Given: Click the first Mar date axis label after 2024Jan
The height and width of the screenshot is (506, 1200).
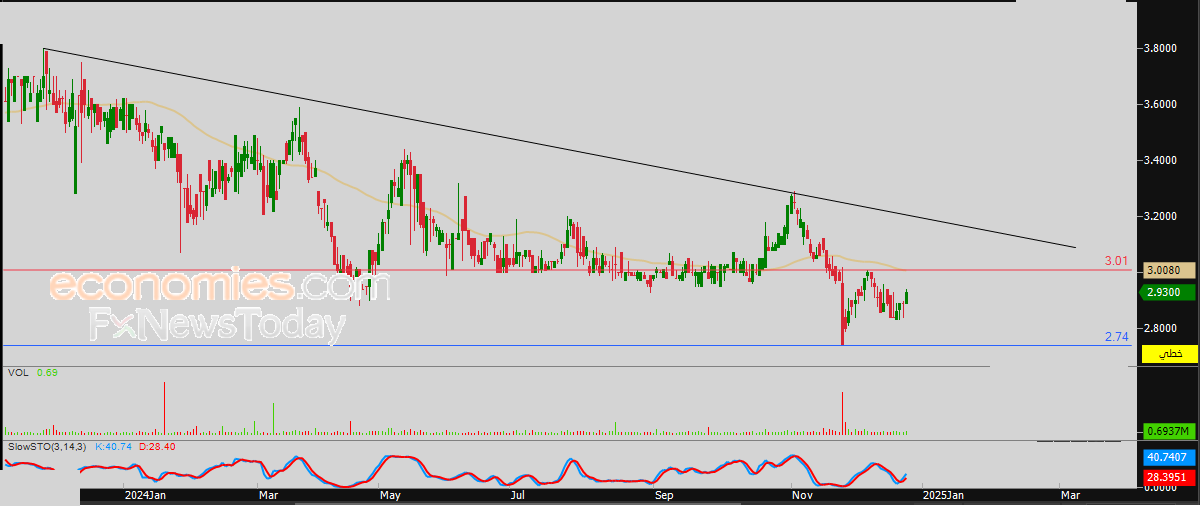Looking at the screenshot, I should [267, 495].
